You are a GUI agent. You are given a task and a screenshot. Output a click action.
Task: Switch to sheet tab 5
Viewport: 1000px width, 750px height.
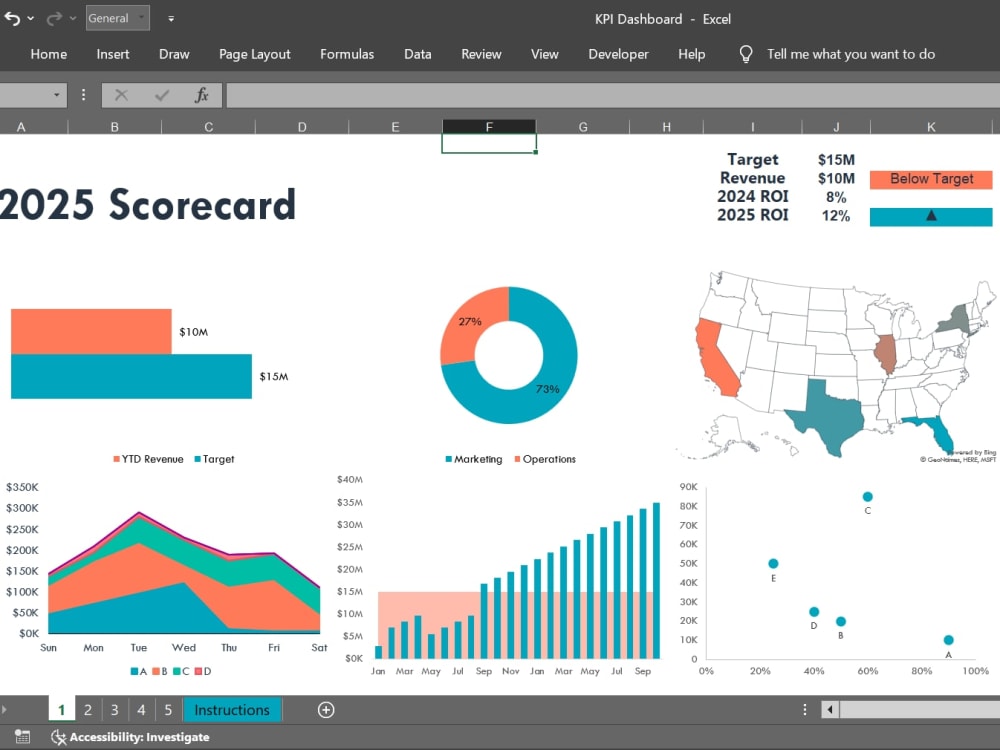click(168, 710)
